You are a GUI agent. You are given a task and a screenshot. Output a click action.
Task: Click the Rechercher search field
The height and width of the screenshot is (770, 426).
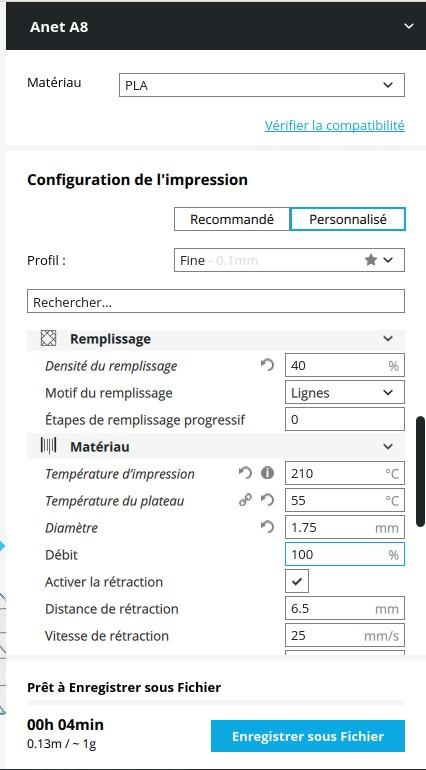pos(216,302)
